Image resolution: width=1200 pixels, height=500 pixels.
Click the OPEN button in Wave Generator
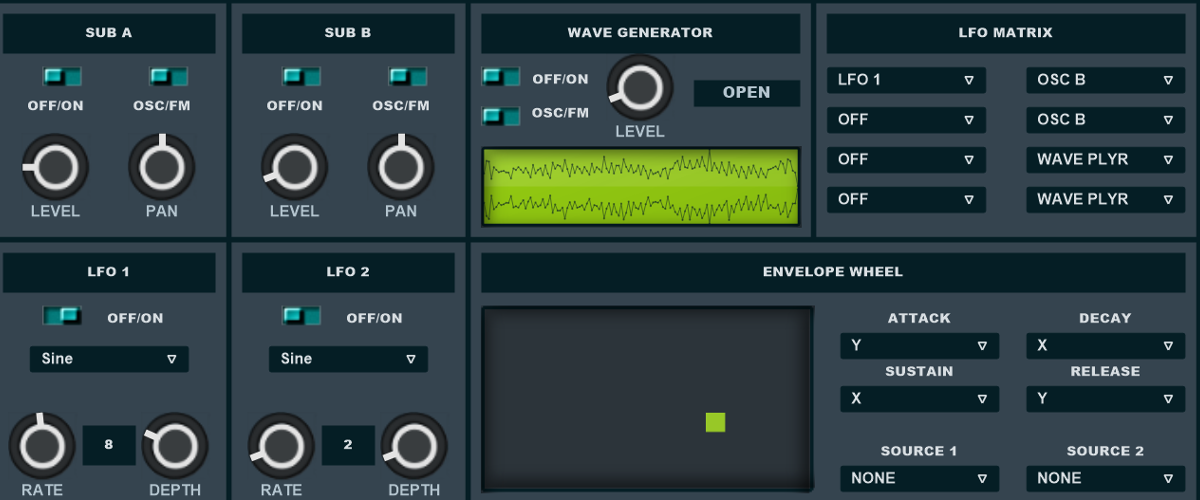[747, 93]
